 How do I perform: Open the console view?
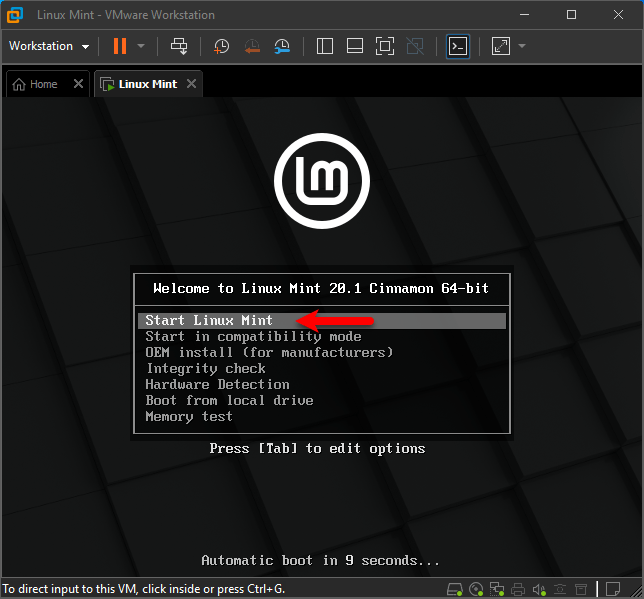[x=458, y=46]
